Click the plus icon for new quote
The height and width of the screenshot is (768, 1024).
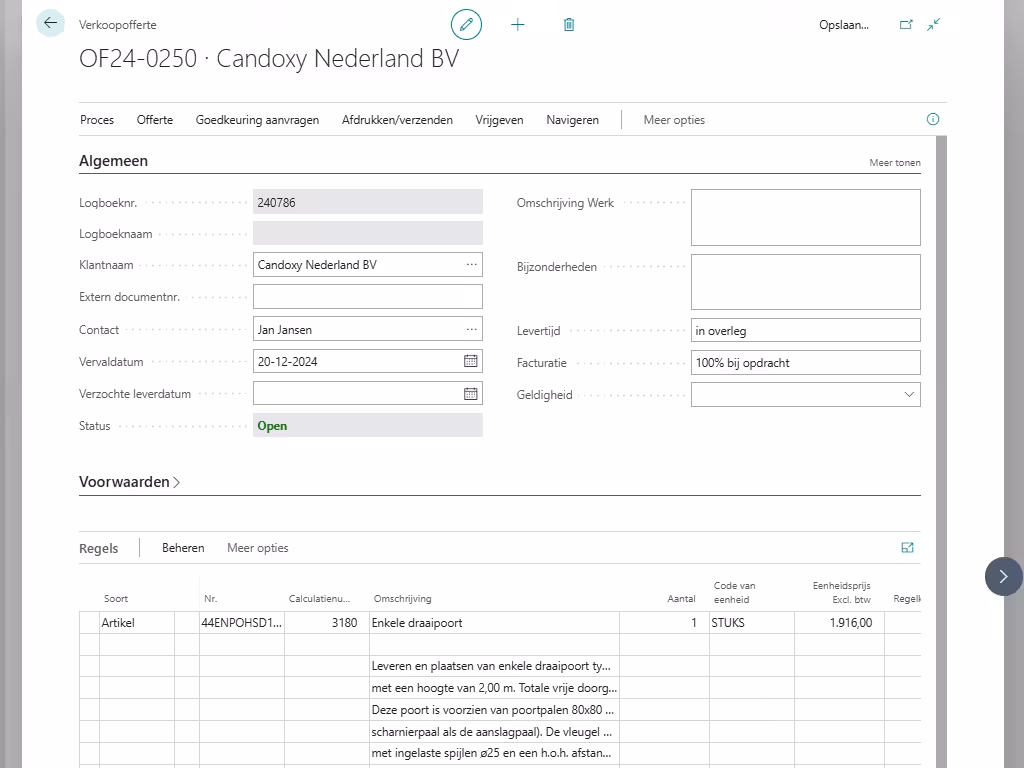(518, 24)
